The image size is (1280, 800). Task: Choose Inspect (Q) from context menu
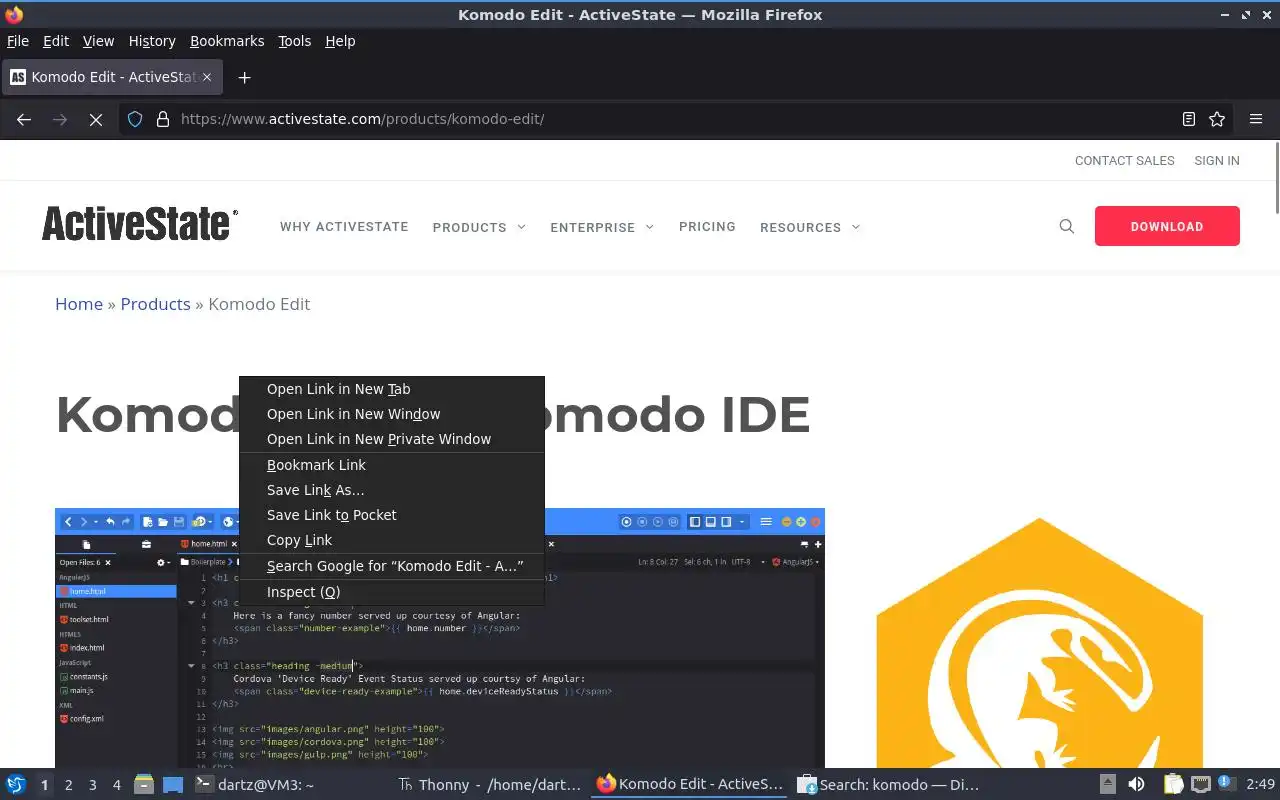(392, 592)
